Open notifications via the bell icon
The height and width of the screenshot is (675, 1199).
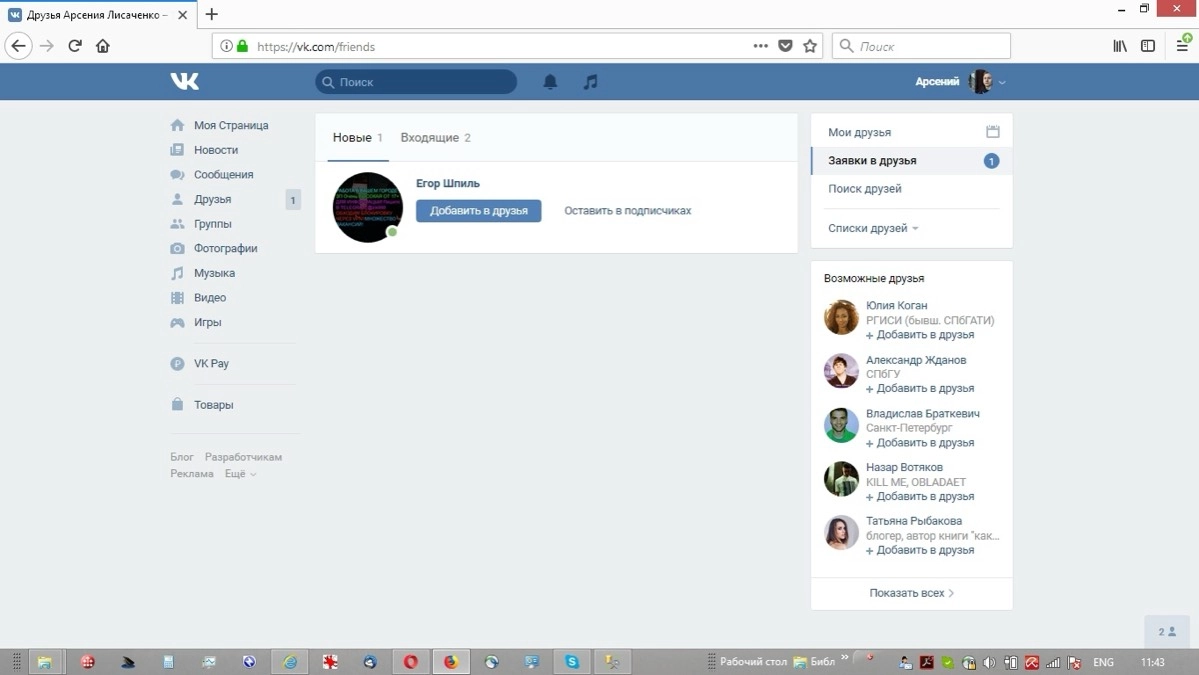click(x=549, y=81)
